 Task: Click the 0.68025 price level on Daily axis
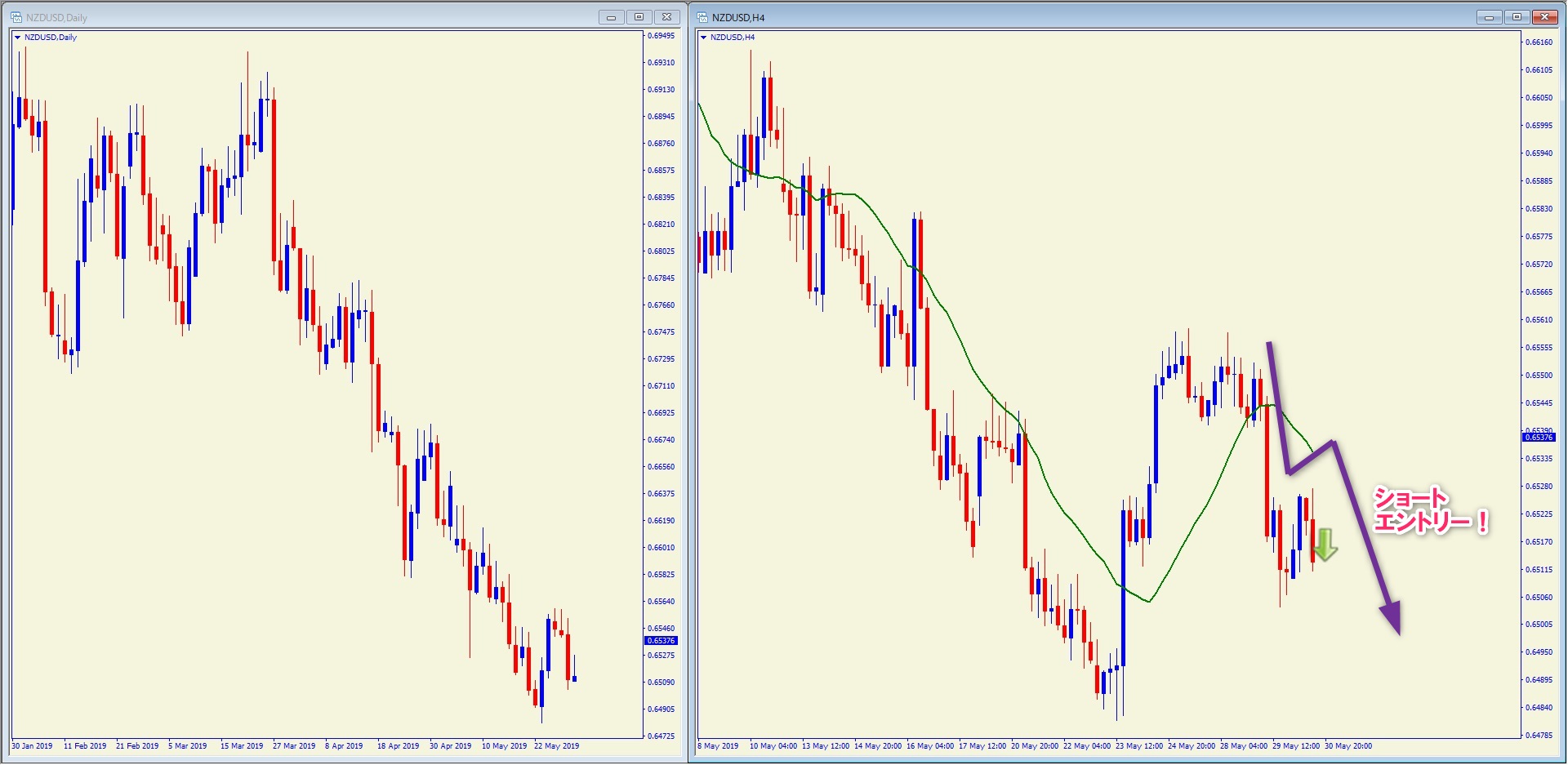(661, 251)
